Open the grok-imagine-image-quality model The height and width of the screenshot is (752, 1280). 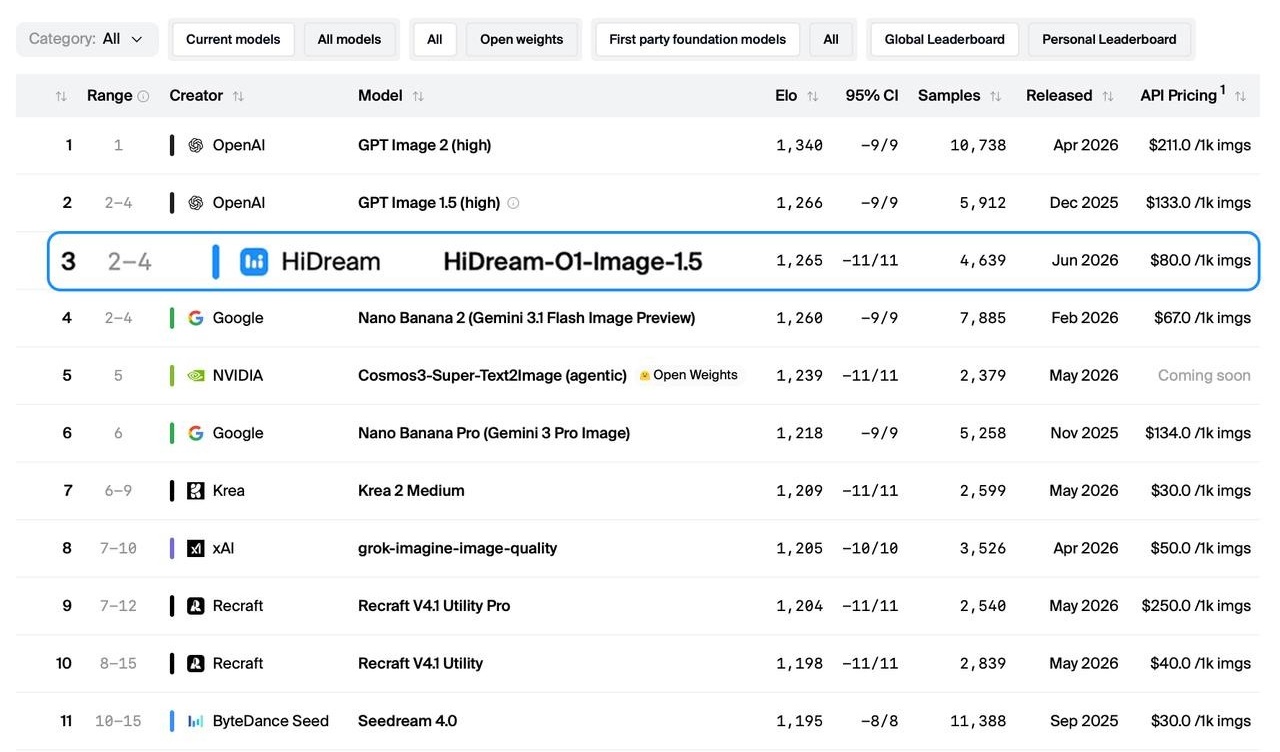click(x=458, y=548)
